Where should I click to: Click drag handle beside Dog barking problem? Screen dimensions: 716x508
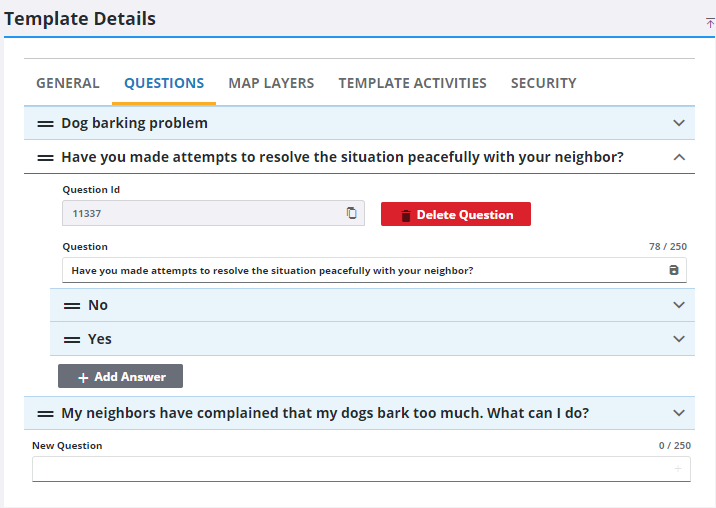[45, 123]
